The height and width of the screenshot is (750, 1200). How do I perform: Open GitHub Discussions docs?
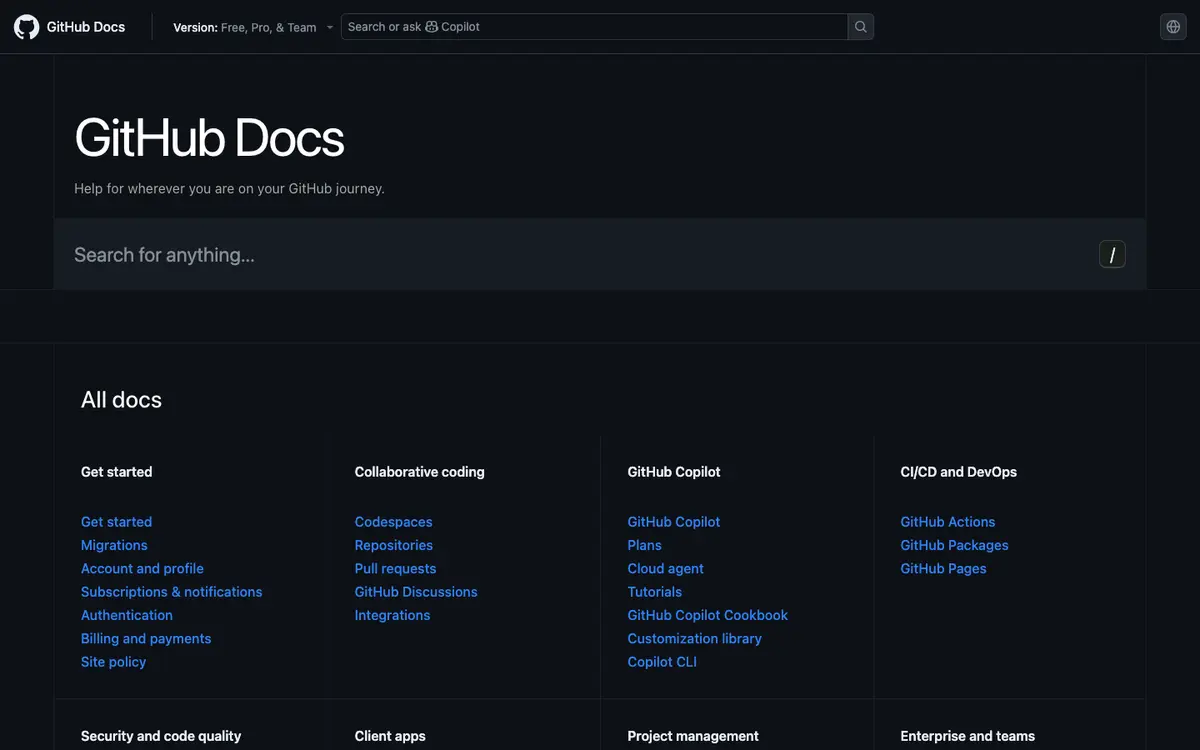click(416, 592)
